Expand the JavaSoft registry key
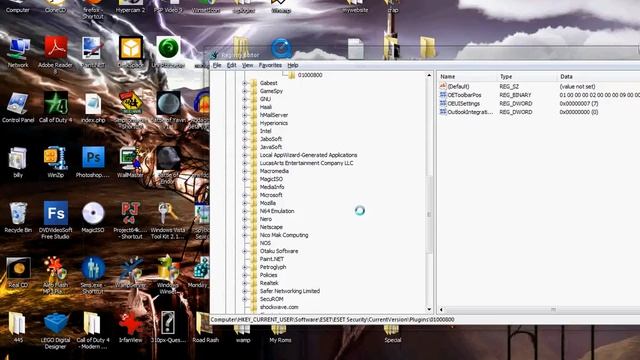This screenshot has height=360, width=640. coord(244,147)
